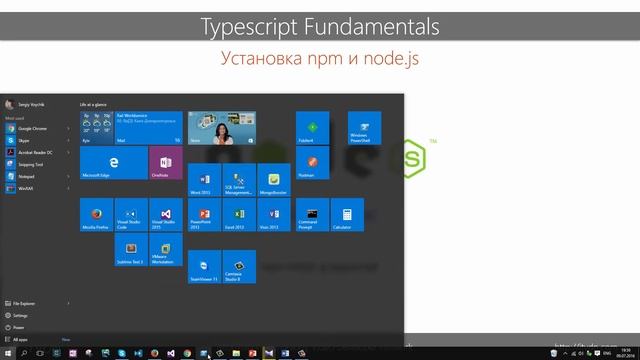
Task: Expand Acrobat Reader DC jump list arrow
Action: (x=69, y=153)
